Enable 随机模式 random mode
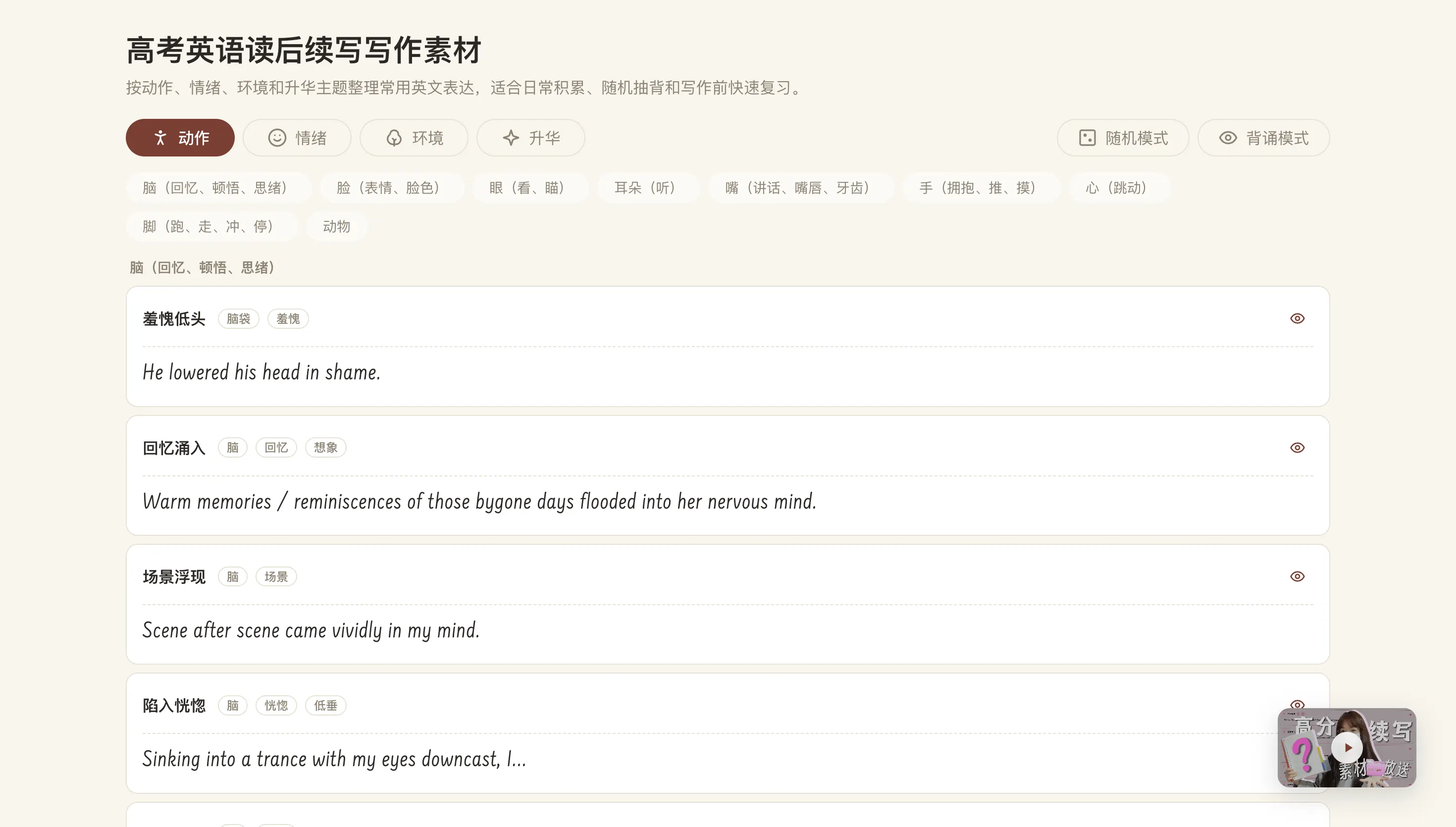This screenshot has width=1456, height=827. (1123, 138)
